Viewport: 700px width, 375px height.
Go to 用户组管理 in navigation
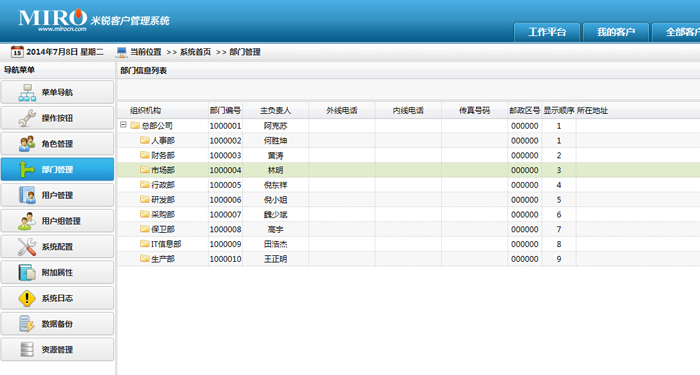(57, 221)
